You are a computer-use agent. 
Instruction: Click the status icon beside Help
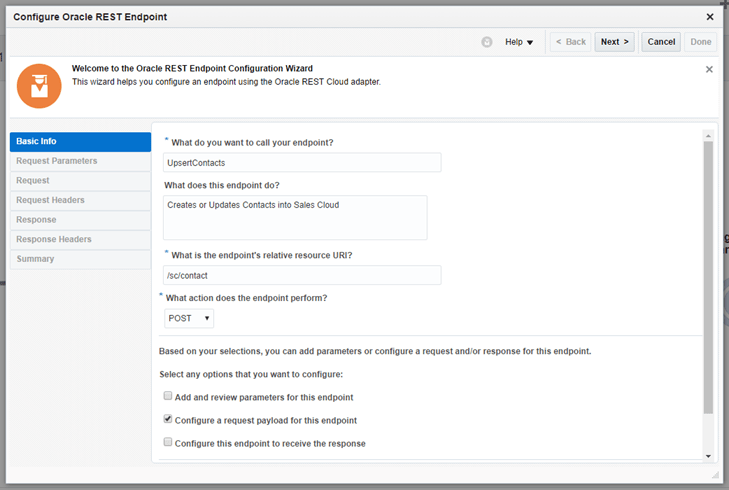tap(487, 42)
